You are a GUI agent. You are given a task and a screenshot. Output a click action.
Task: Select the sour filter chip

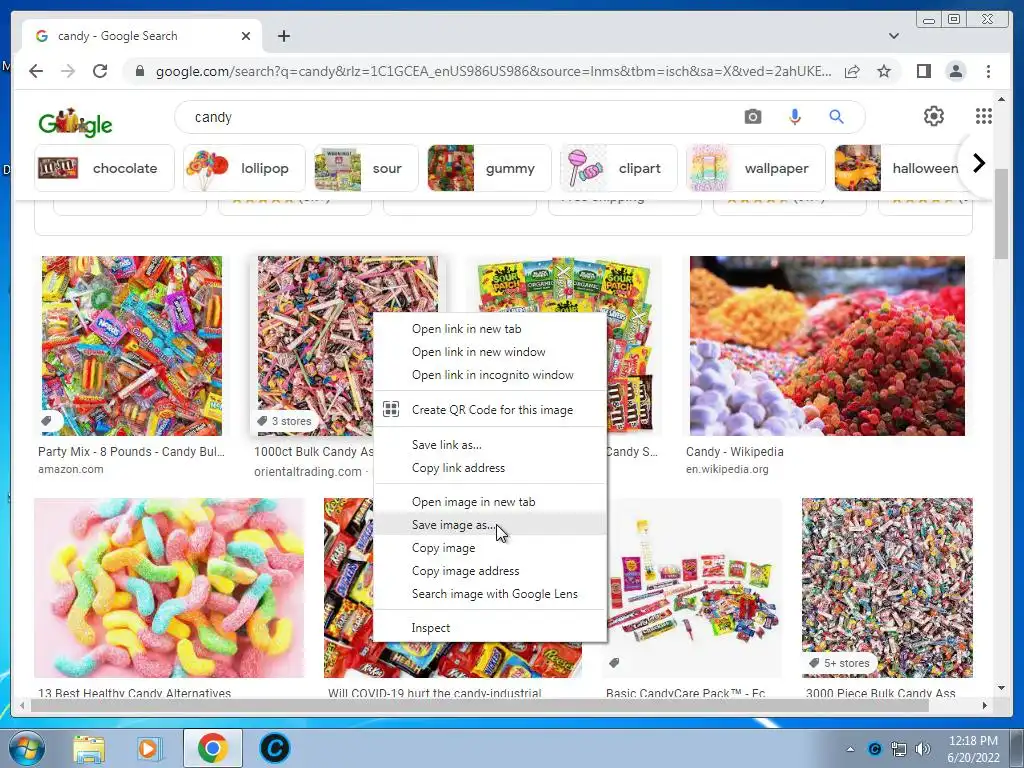coord(366,168)
